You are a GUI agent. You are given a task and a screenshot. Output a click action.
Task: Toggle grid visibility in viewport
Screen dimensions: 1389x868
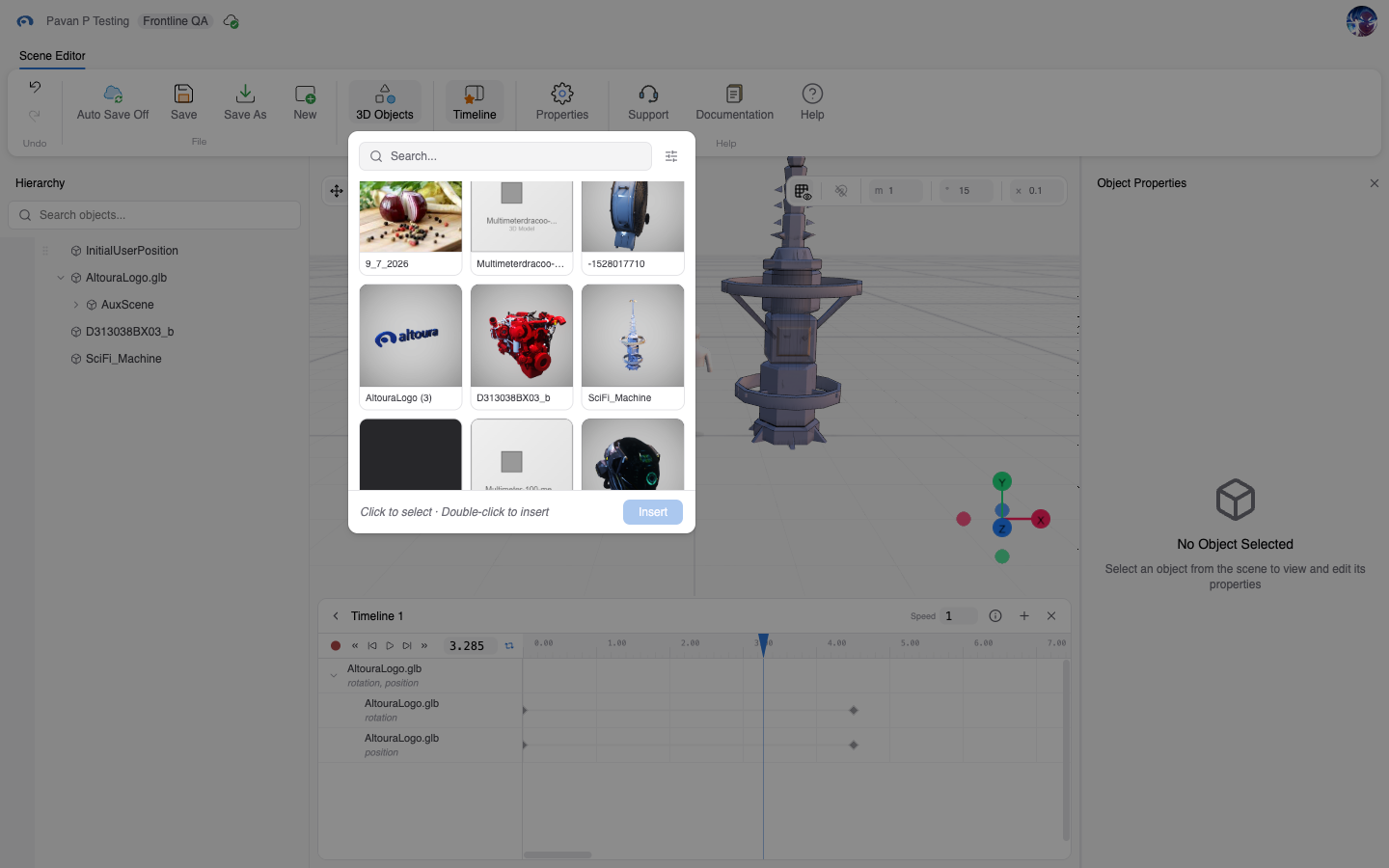(x=803, y=191)
